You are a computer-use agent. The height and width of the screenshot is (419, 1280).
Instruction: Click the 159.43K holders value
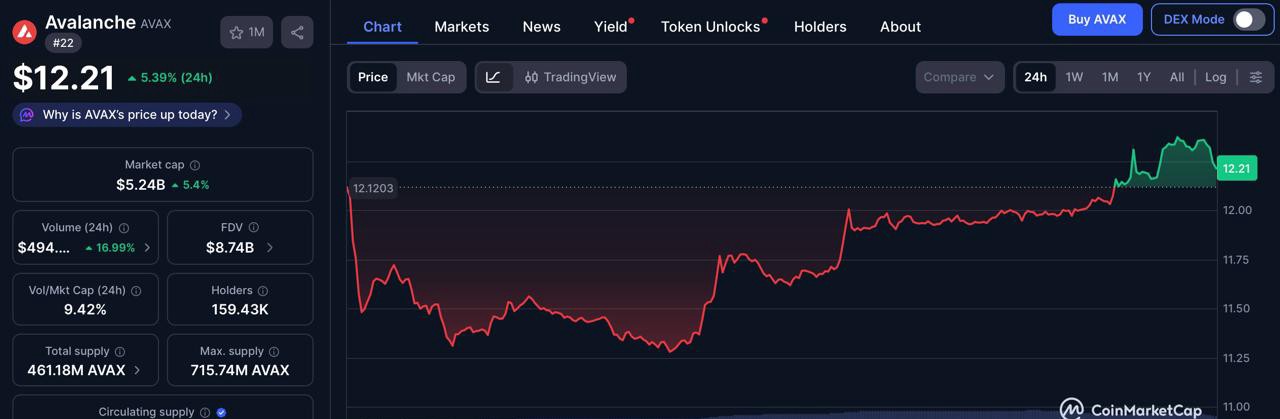(x=240, y=310)
